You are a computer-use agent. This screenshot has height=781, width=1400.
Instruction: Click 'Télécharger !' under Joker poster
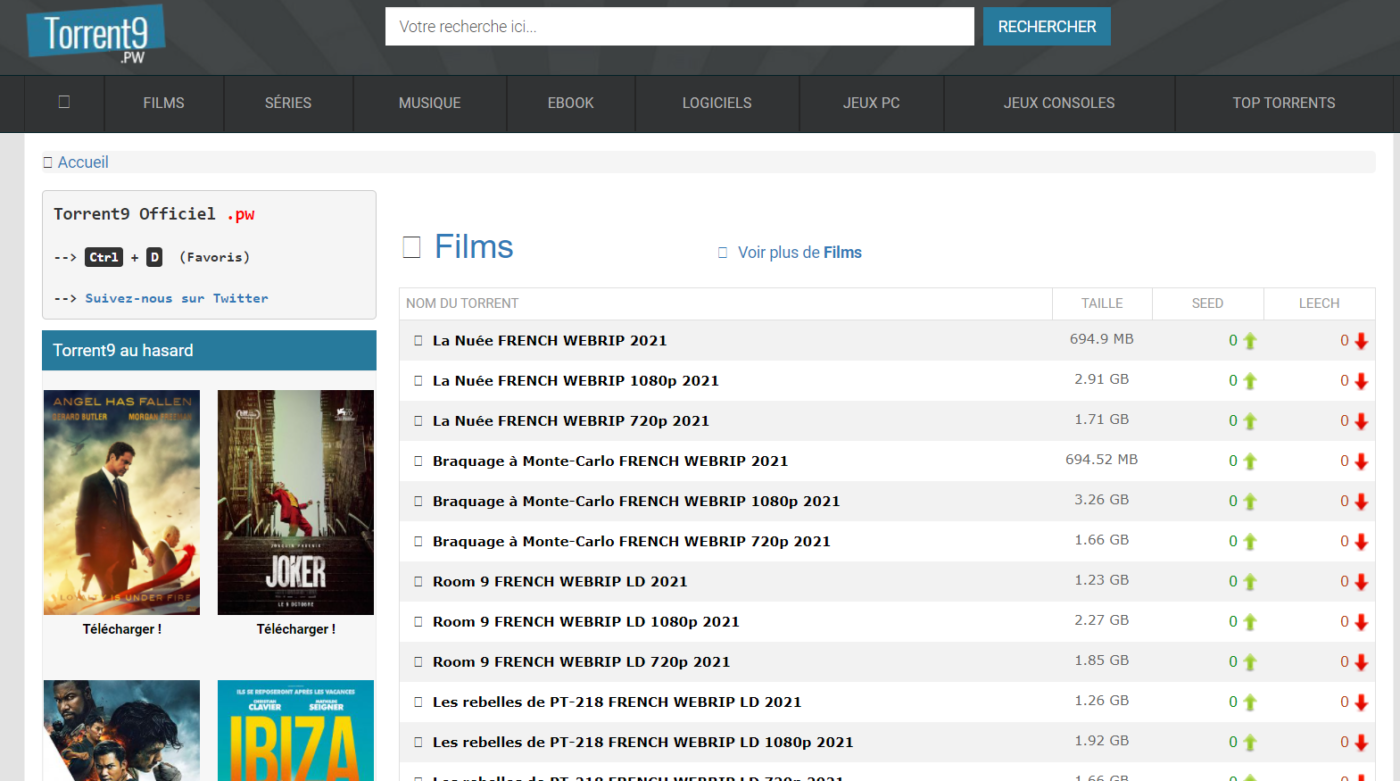[296, 629]
